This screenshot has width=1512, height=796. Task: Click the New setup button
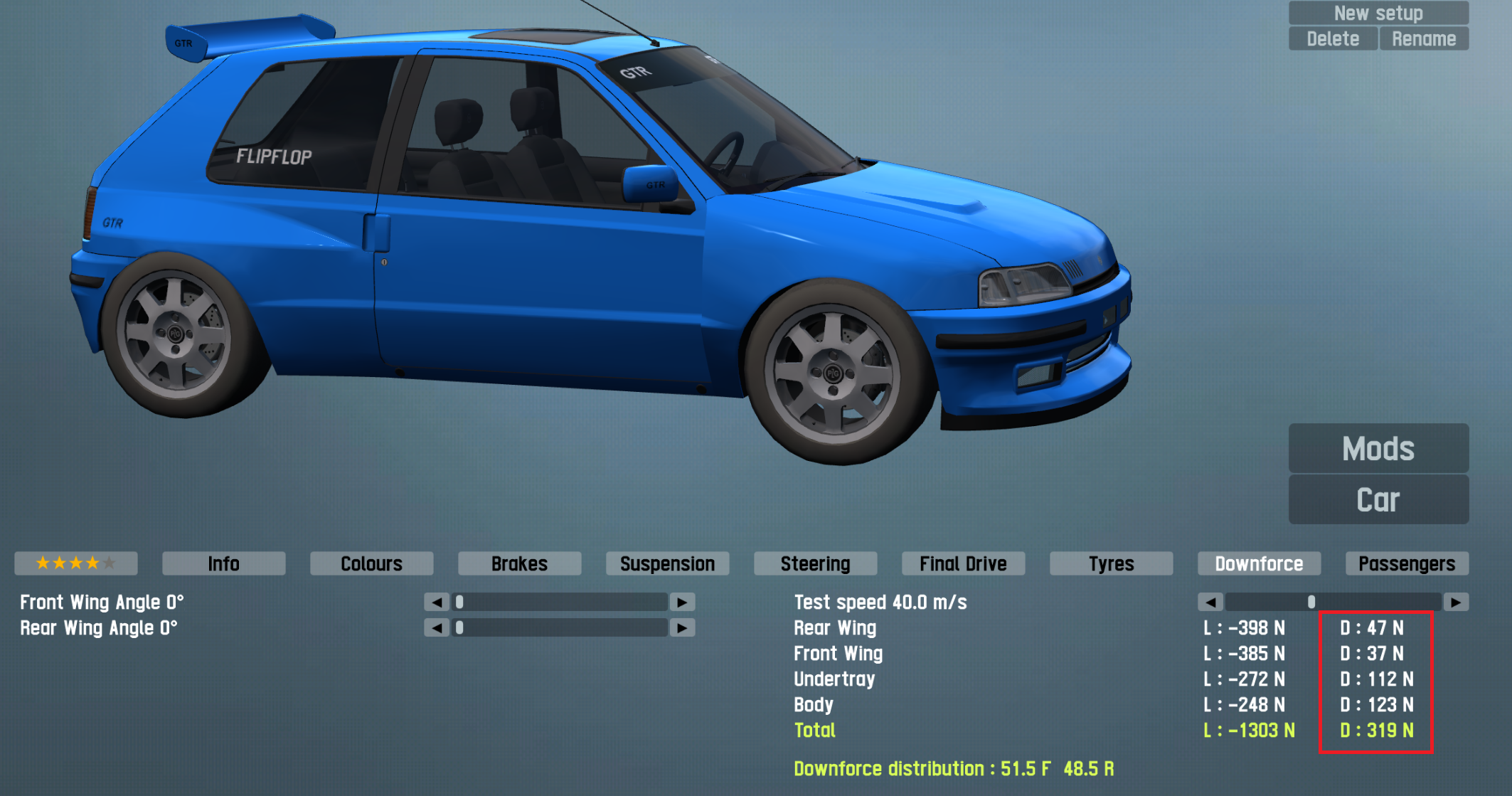[x=1378, y=13]
